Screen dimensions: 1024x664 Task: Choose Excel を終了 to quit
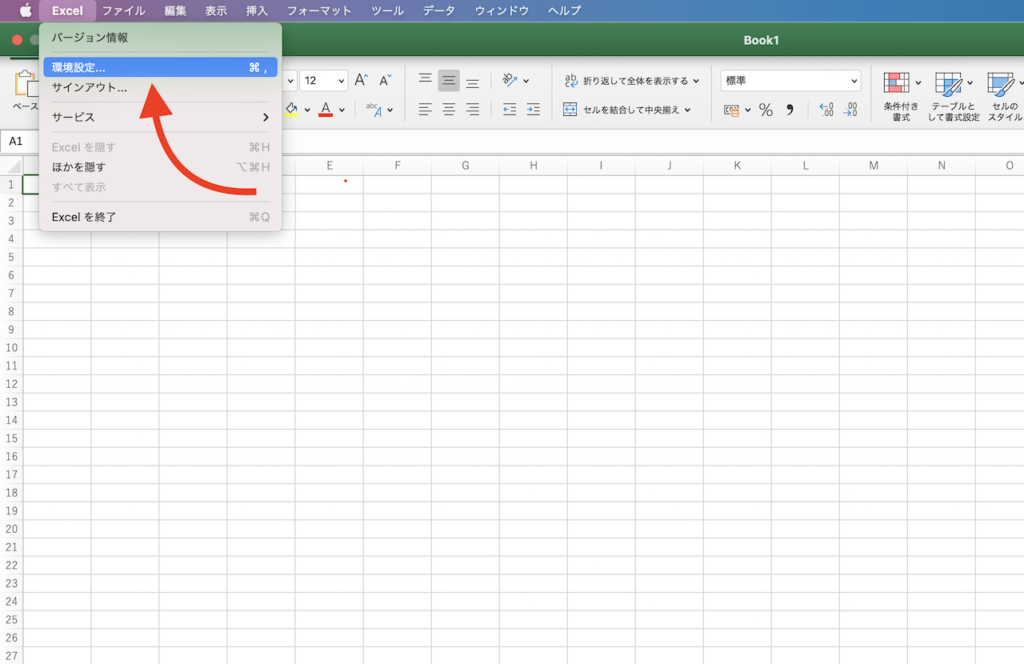(84, 217)
